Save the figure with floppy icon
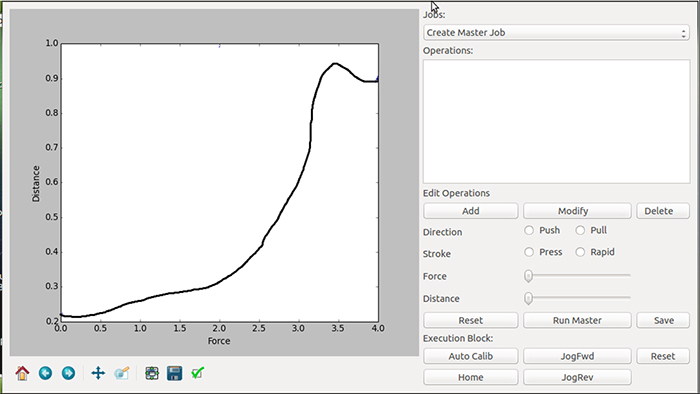Screen dimensions: 700x394 pos(175,373)
